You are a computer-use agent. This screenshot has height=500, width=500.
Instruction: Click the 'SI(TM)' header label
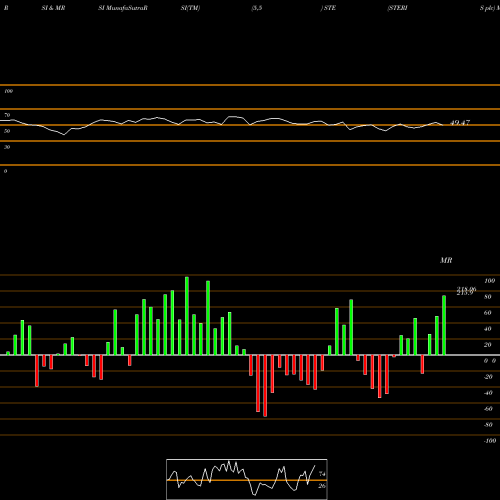coord(190,8)
